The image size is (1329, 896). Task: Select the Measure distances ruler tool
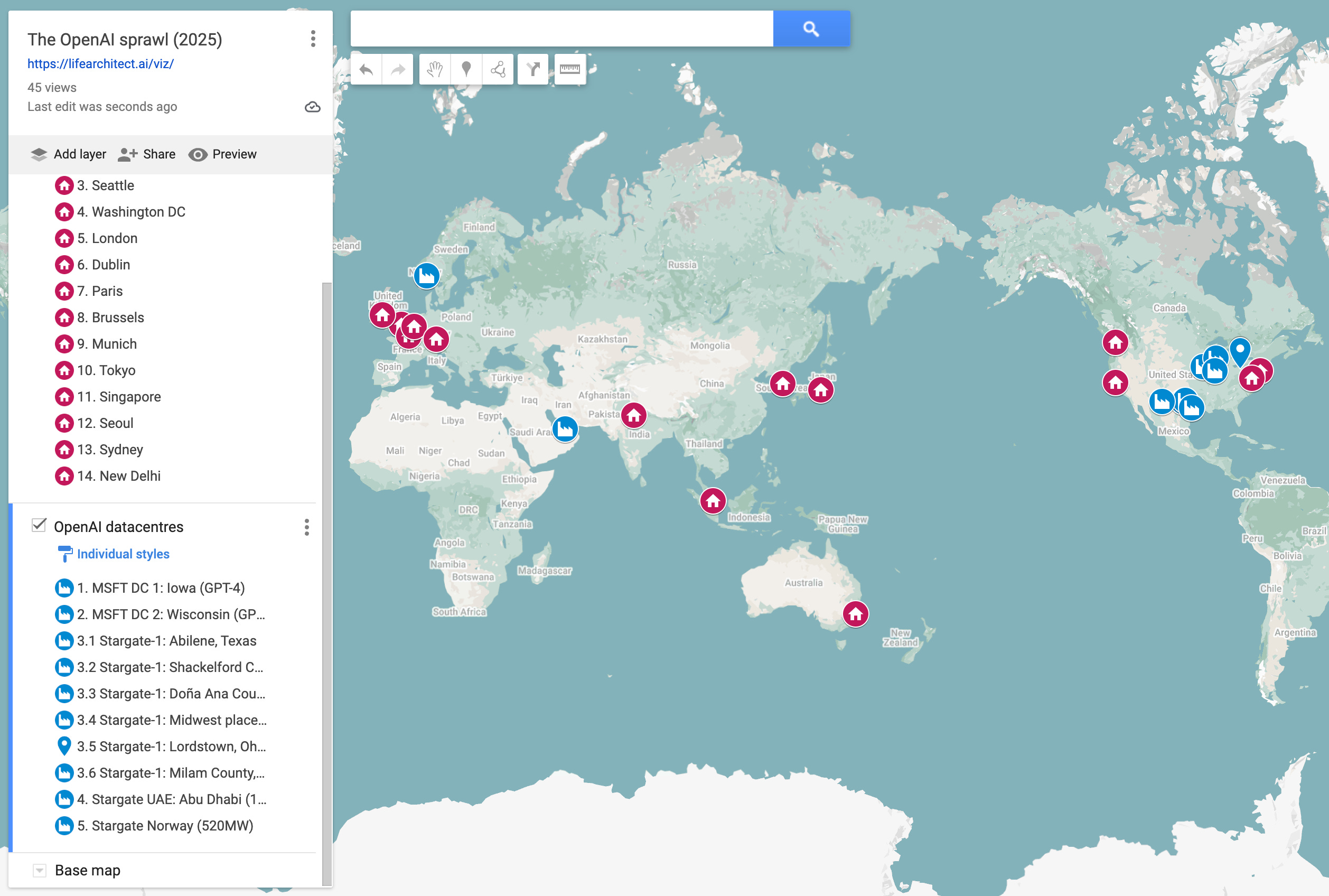click(569, 70)
